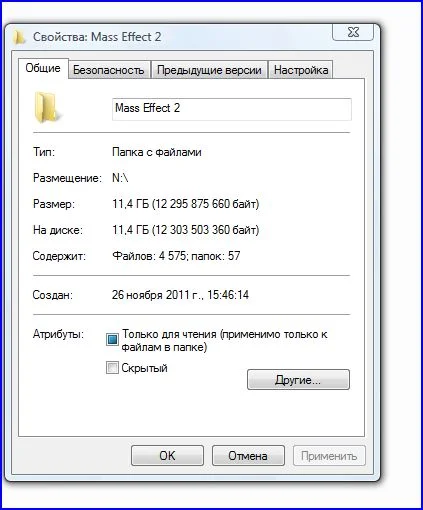Screen dimensions: 423x510
Task: Open the Предыдущие версии tab
Action: click(209, 70)
